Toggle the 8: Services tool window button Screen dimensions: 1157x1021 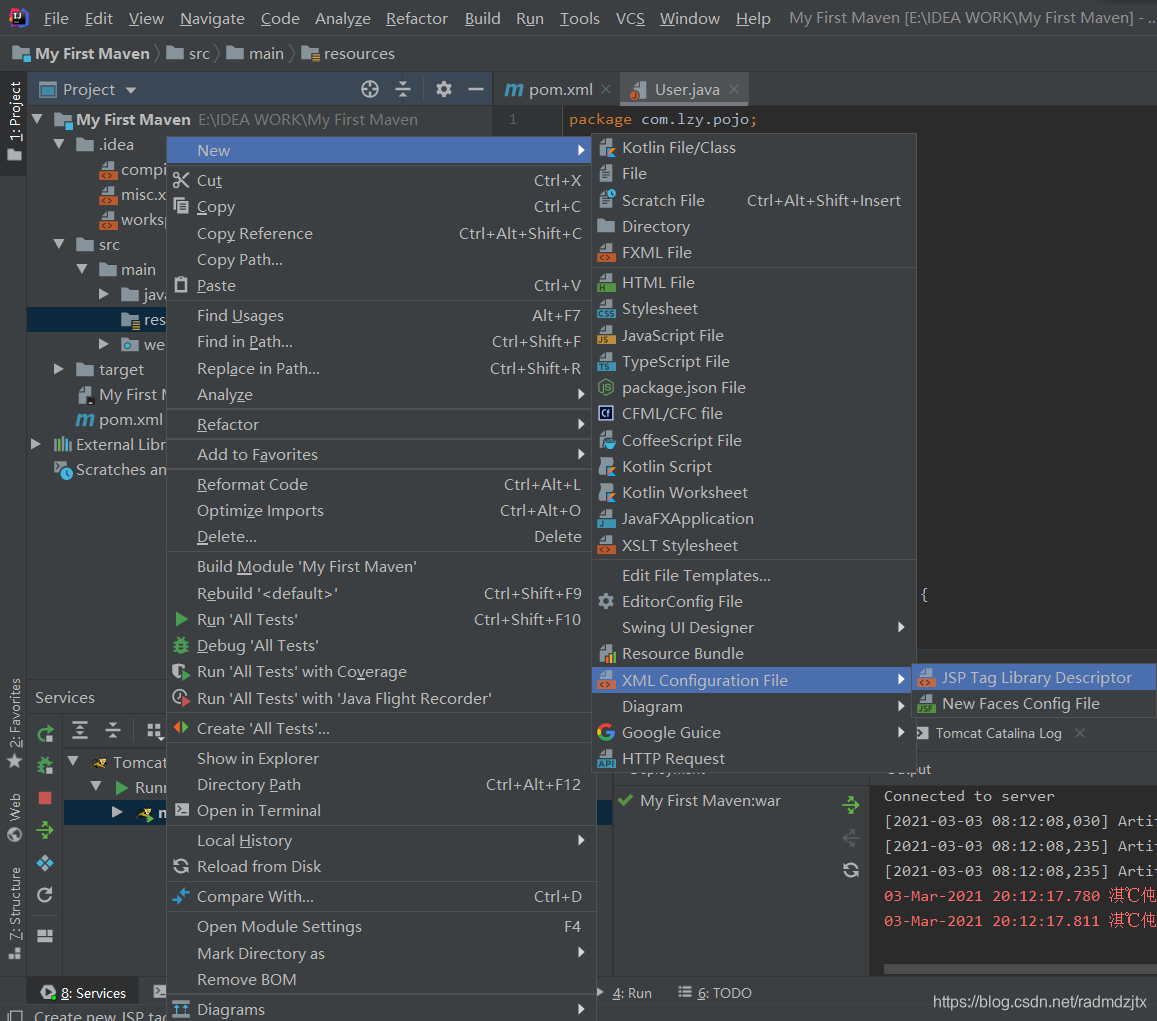[83, 993]
